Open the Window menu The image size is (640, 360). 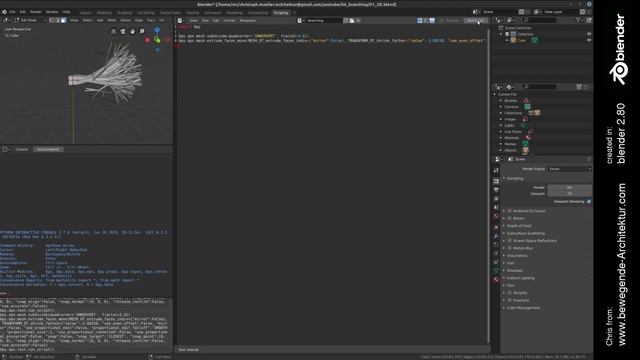(52, 12)
